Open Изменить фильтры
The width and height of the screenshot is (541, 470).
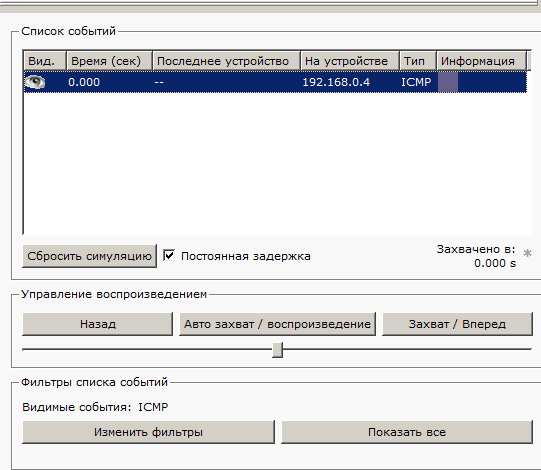coord(148,432)
